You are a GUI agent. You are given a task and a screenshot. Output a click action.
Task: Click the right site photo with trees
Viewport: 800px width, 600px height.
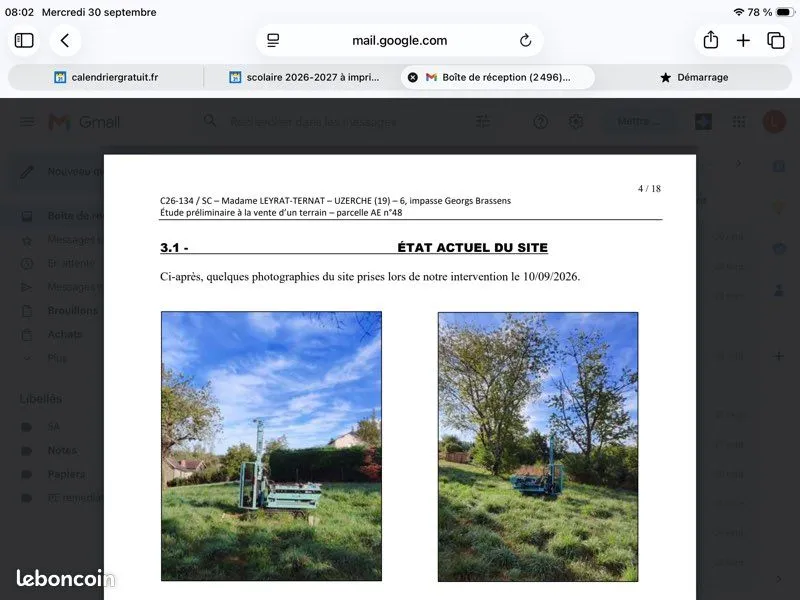pyautogui.click(x=538, y=446)
